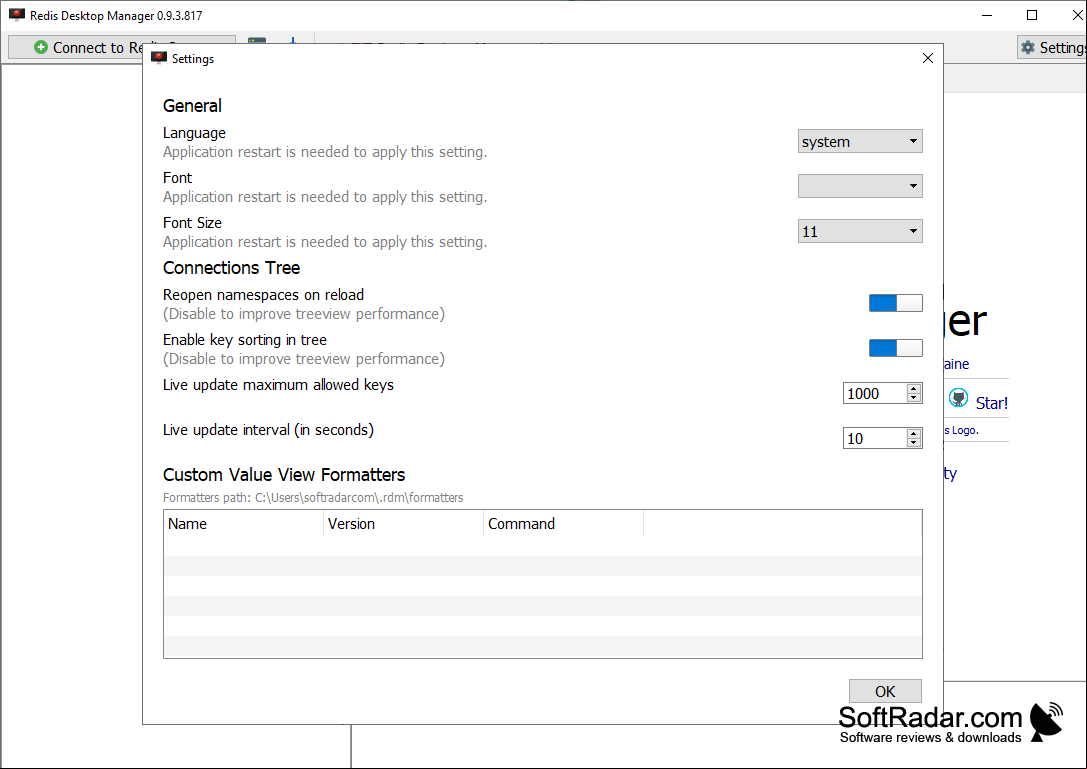Screen dimensions: 1087x769
Task: Increase Live update interval seconds
Action: pyautogui.click(x=914, y=433)
